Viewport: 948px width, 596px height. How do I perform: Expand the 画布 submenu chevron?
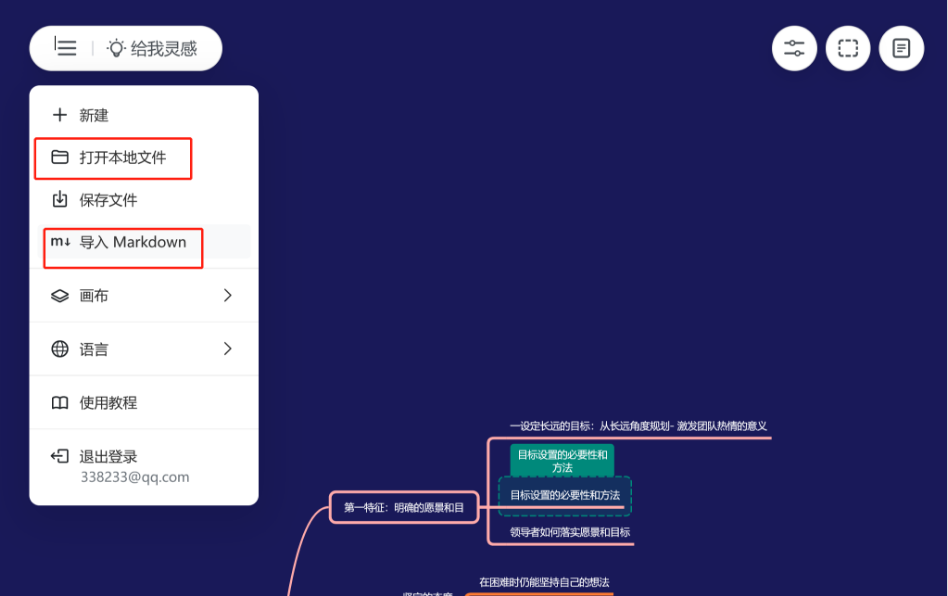coord(227,296)
